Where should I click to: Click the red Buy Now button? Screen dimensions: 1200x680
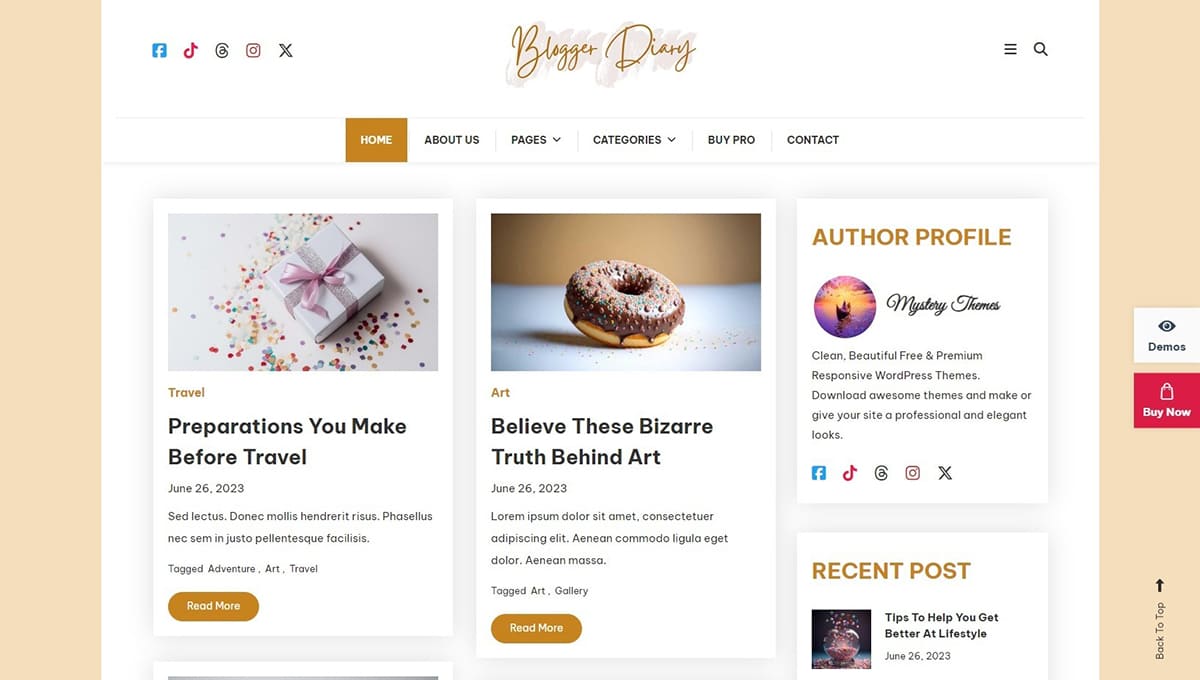(x=1167, y=400)
